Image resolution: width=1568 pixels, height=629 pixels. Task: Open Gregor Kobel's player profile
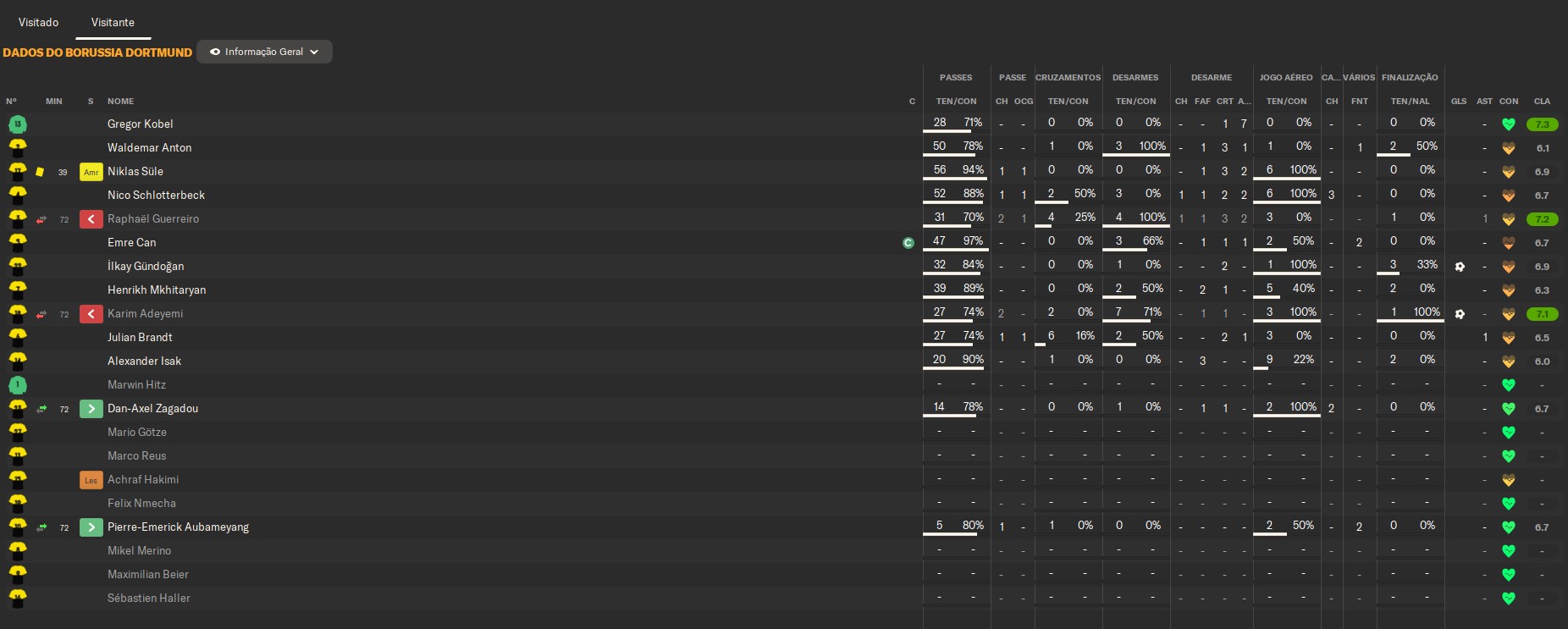(x=140, y=124)
